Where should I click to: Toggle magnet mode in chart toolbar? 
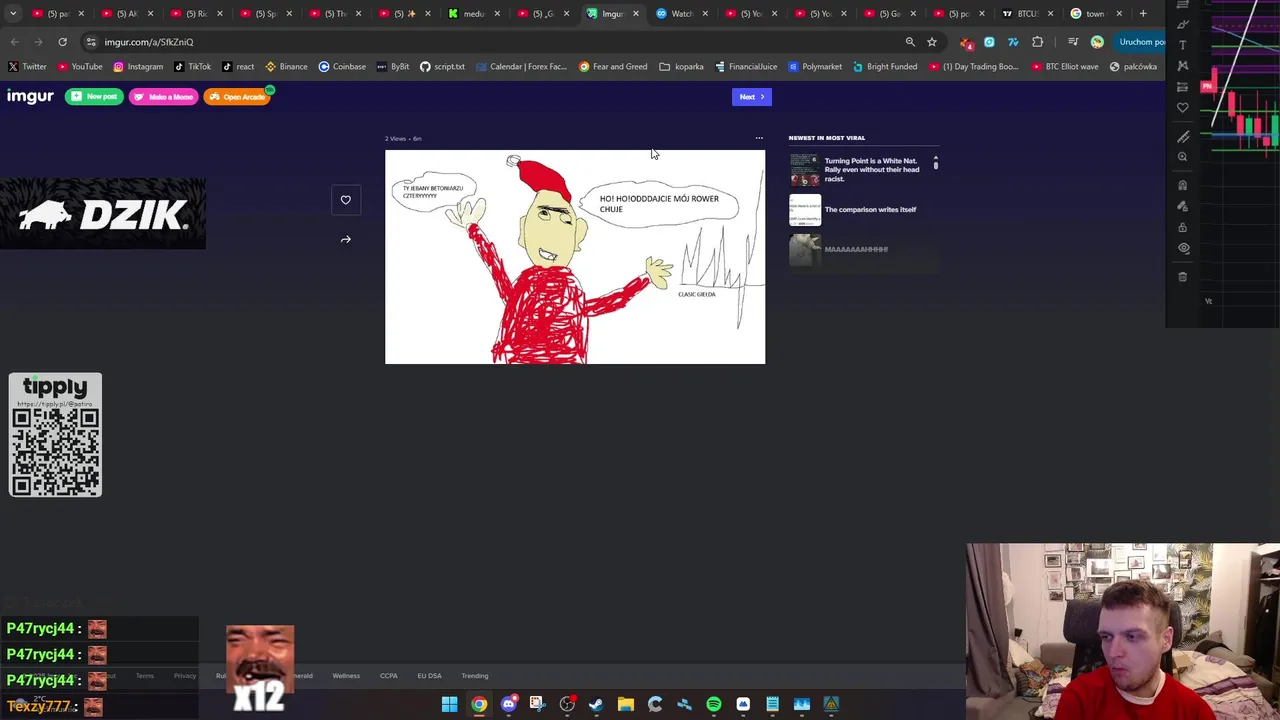pyautogui.click(x=1183, y=185)
